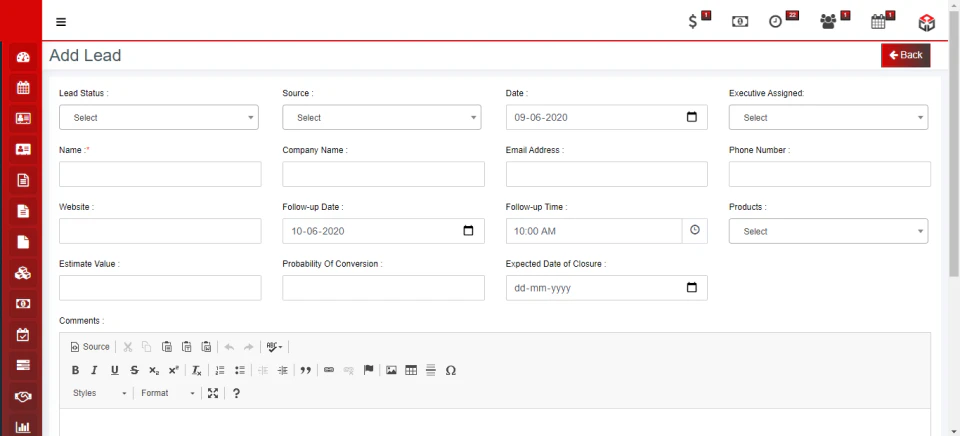
Task: Click the stacked cubes sidebar icon
Action: click(x=23, y=273)
